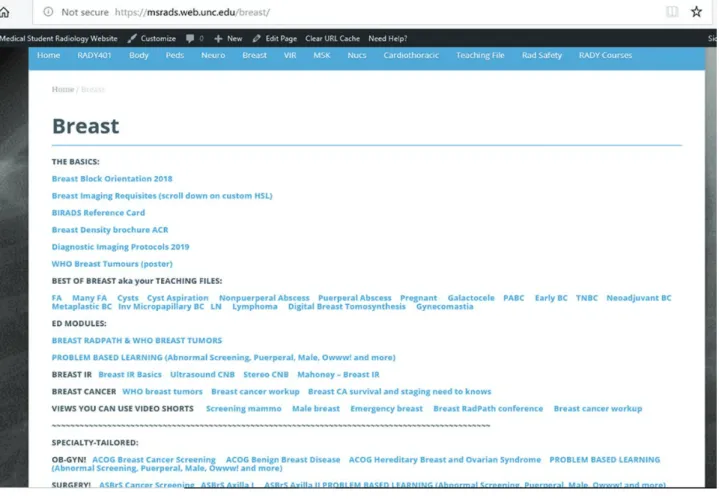The width and height of the screenshot is (719, 499).
Task: Open the Body navigation tab
Action: (x=139, y=55)
